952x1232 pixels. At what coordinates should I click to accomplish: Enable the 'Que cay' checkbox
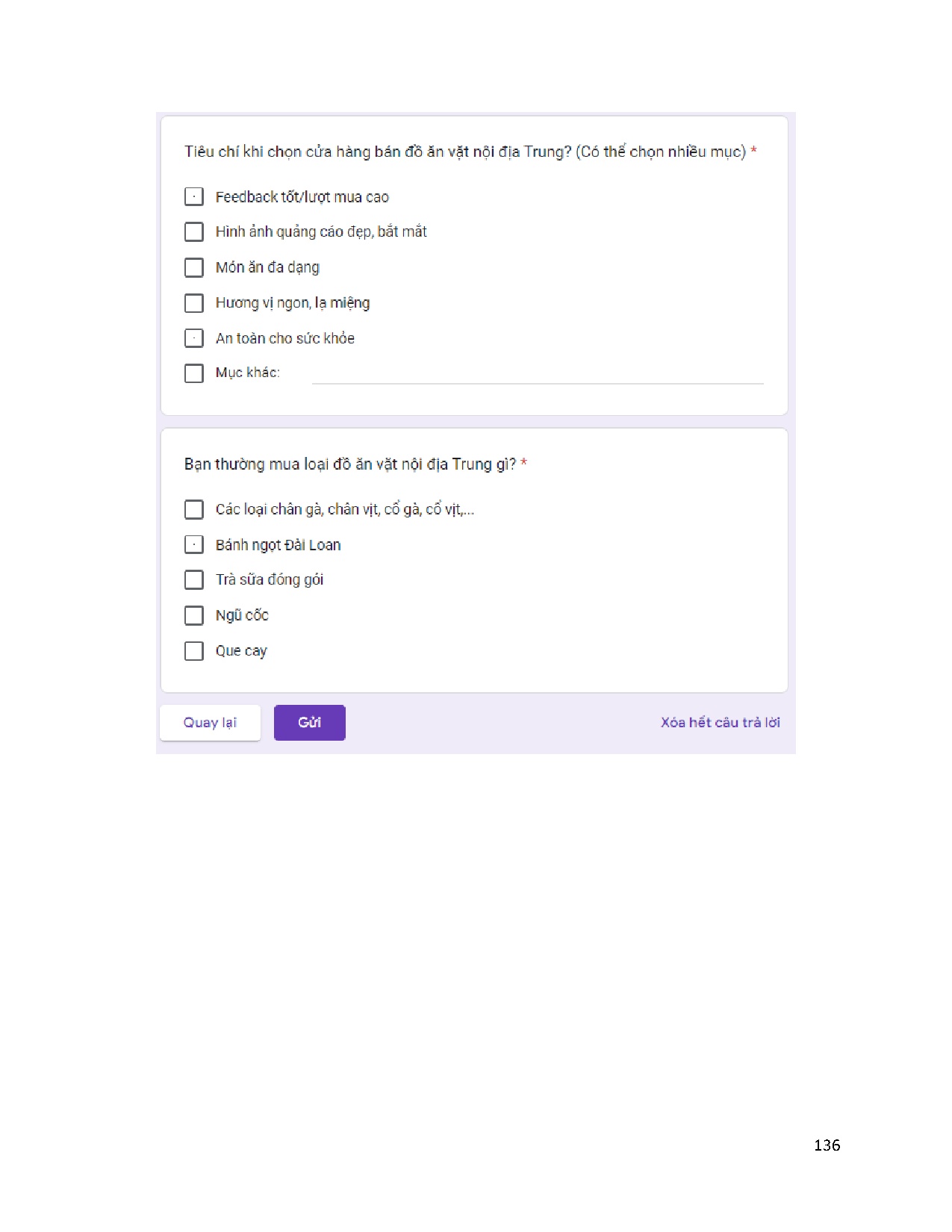(194, 651)
